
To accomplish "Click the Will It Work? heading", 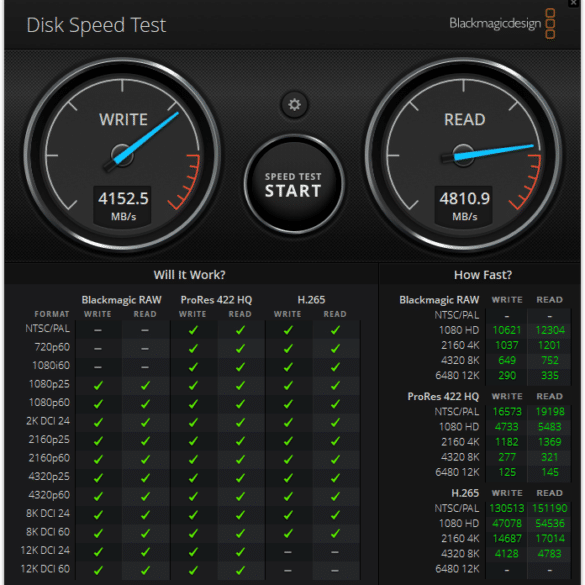I will coord(190,275).
